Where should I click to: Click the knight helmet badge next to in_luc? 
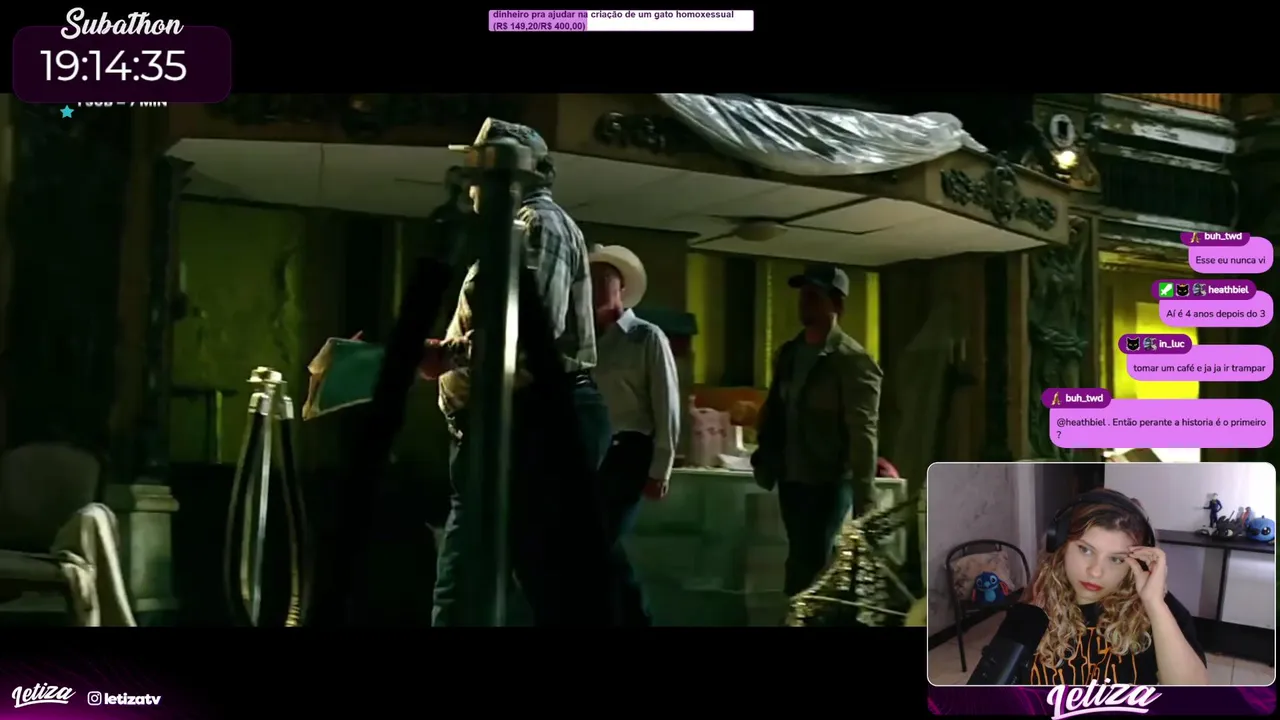[1149, 344]
